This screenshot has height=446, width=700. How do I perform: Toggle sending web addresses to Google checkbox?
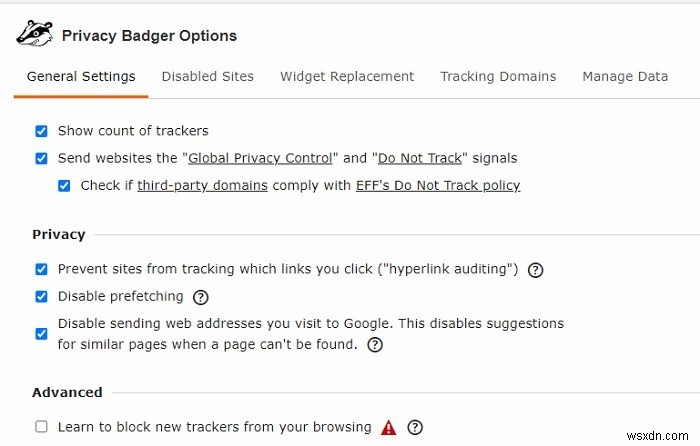[x=41, y=334]
